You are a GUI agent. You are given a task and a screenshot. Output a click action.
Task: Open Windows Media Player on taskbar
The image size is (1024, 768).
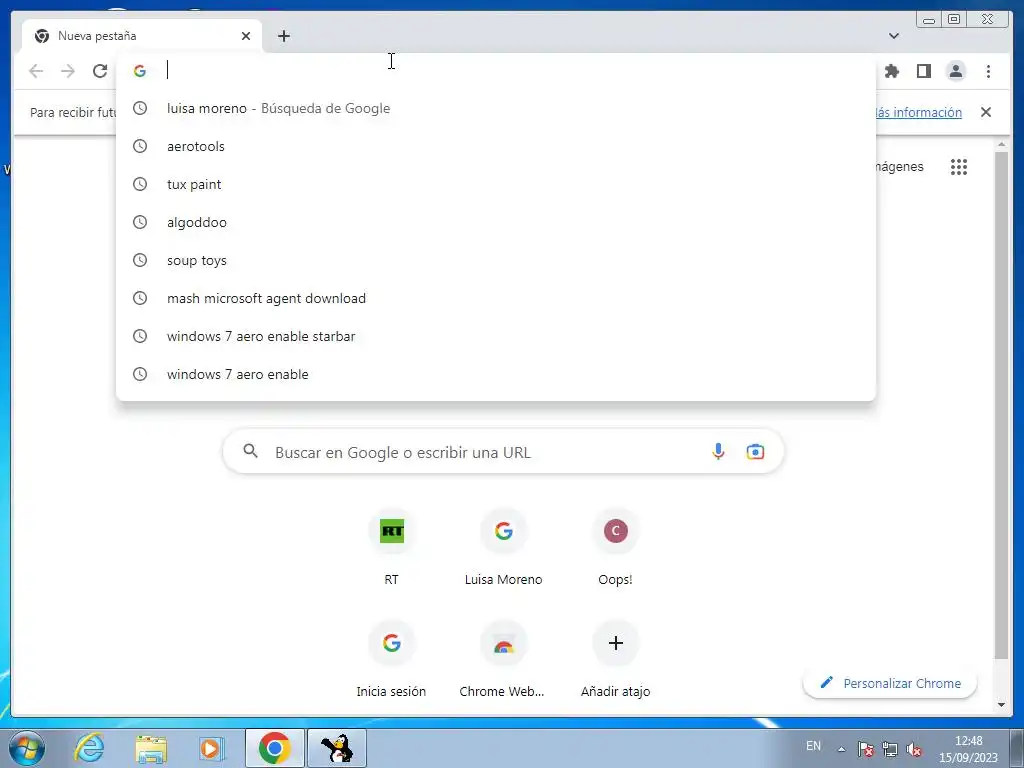point(211,748)
